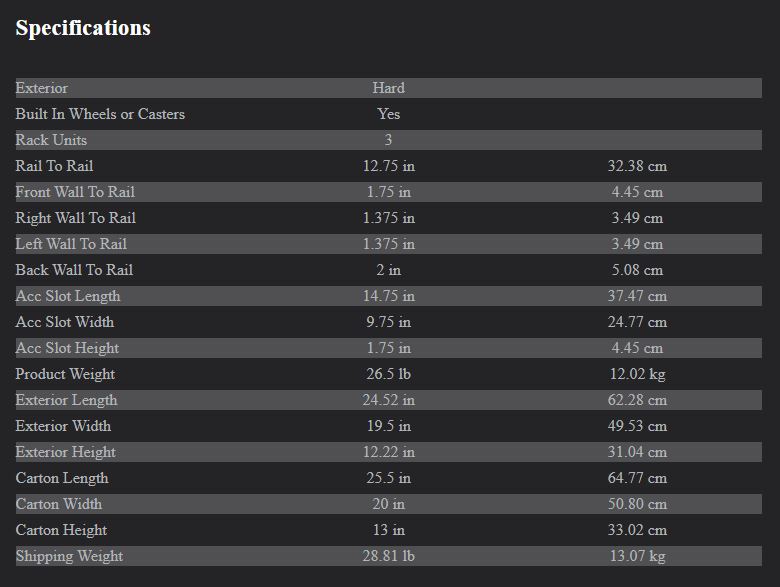The height and width of the screenshot is (587, 780).
Task: Select Rail To Rail 12.75 in value
Action: pyautogui.click(x=389, y=166)
